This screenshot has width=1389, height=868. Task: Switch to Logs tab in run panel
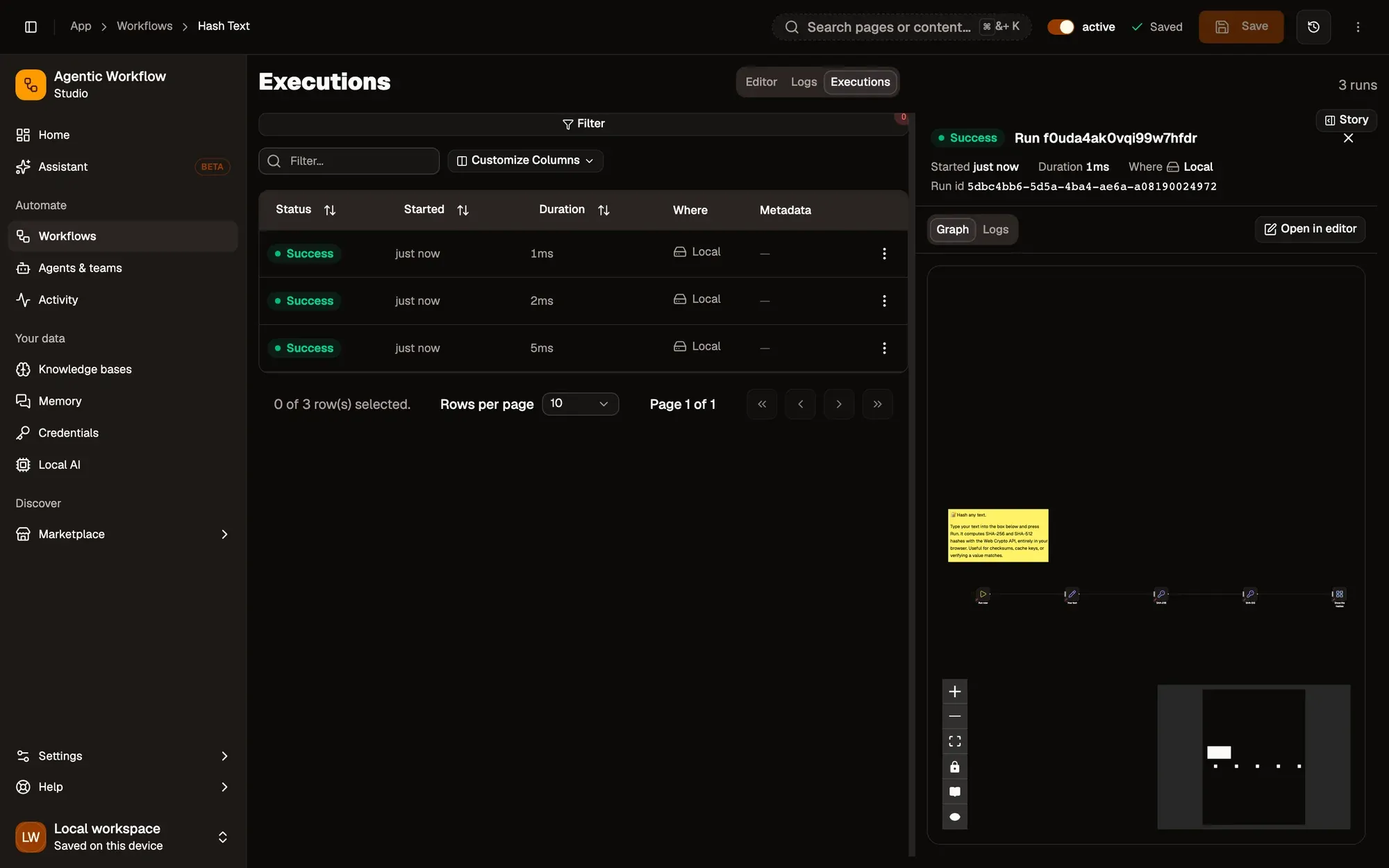(x=995, y=229)
